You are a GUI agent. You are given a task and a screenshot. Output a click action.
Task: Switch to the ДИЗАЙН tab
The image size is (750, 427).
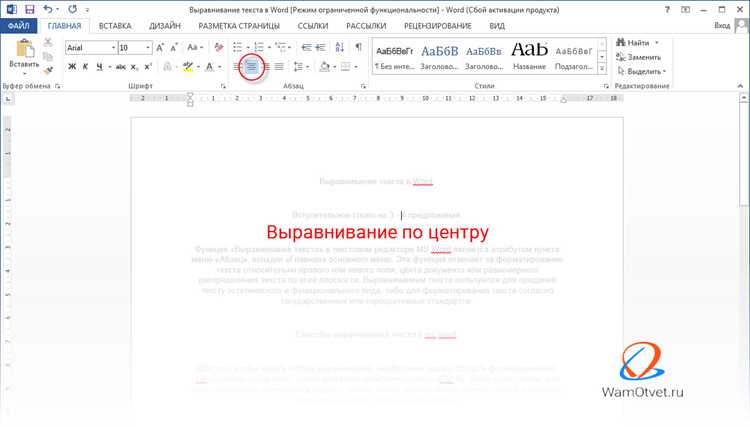(x=165, y=26)
